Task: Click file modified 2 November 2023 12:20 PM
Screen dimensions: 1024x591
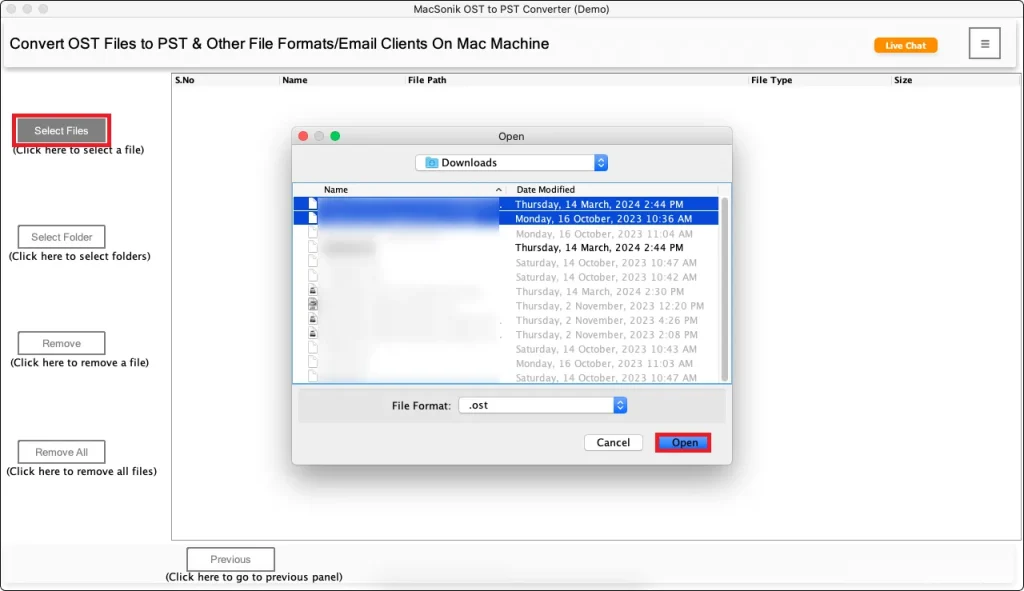Action: coord(609,306)
